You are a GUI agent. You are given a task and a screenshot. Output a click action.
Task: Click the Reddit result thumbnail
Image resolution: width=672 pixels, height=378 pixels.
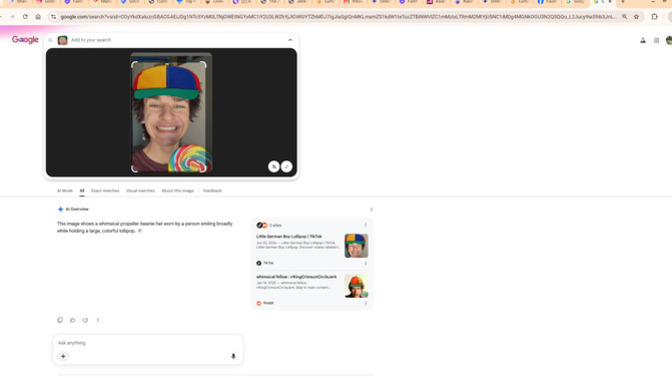click(356, 286)
